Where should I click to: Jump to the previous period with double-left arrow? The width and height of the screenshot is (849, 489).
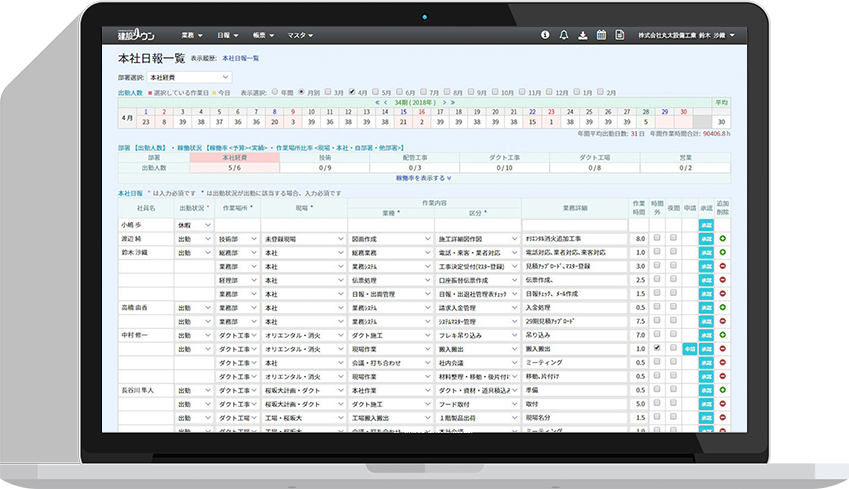377,102
